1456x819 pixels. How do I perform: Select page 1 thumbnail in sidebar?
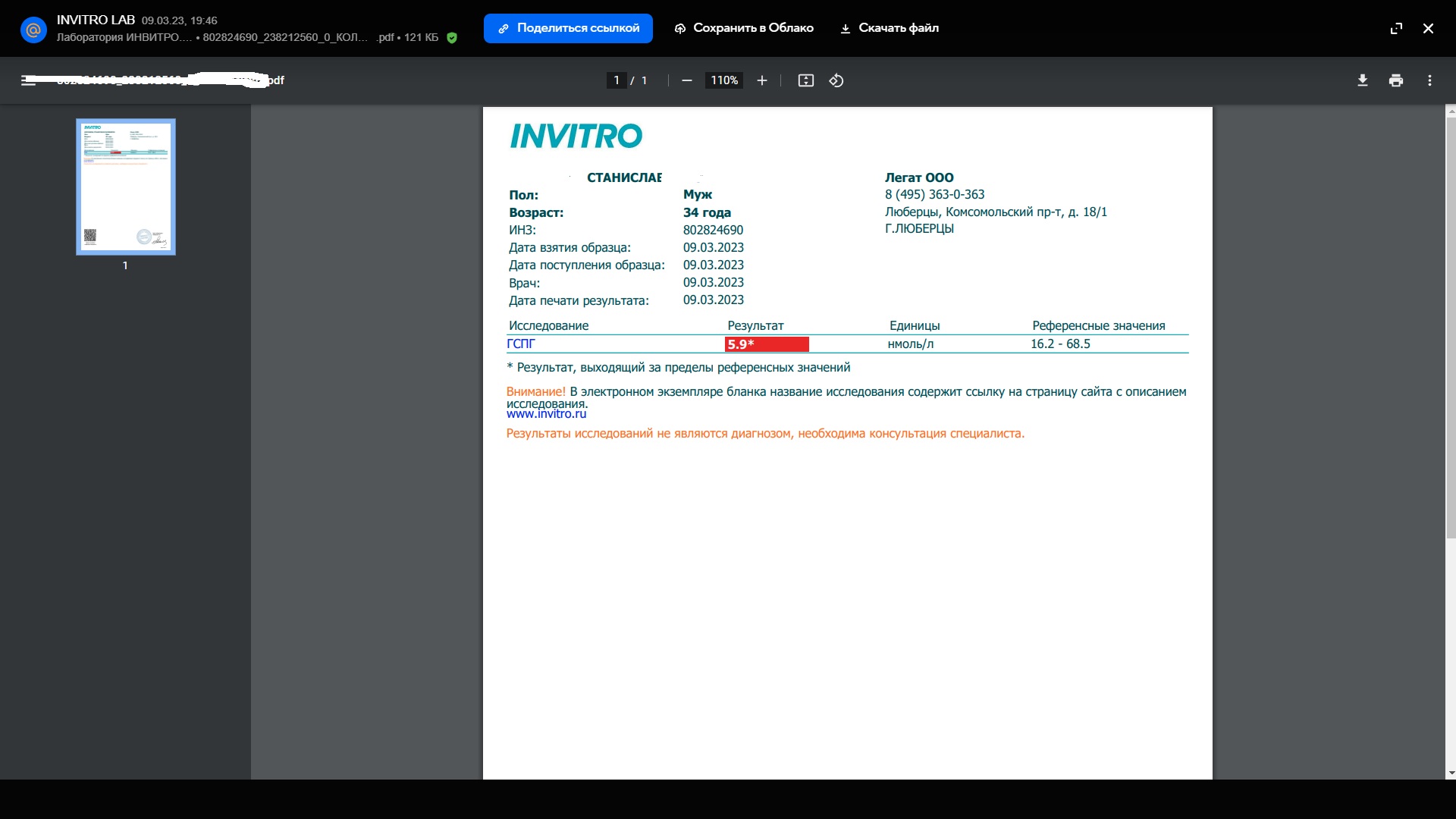coord(126,187)
